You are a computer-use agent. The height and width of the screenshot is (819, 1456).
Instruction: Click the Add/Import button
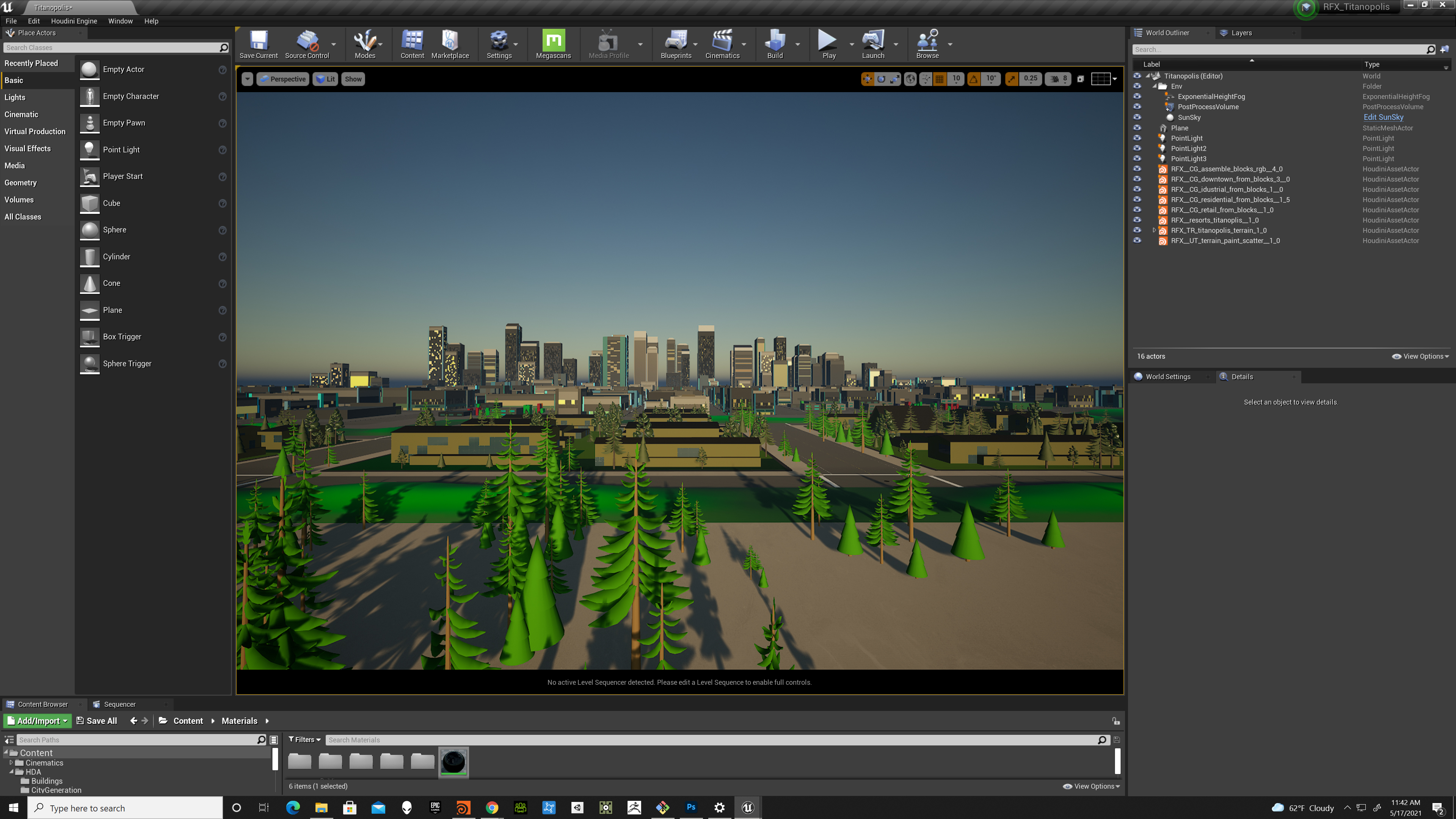(x=37, y=721)
